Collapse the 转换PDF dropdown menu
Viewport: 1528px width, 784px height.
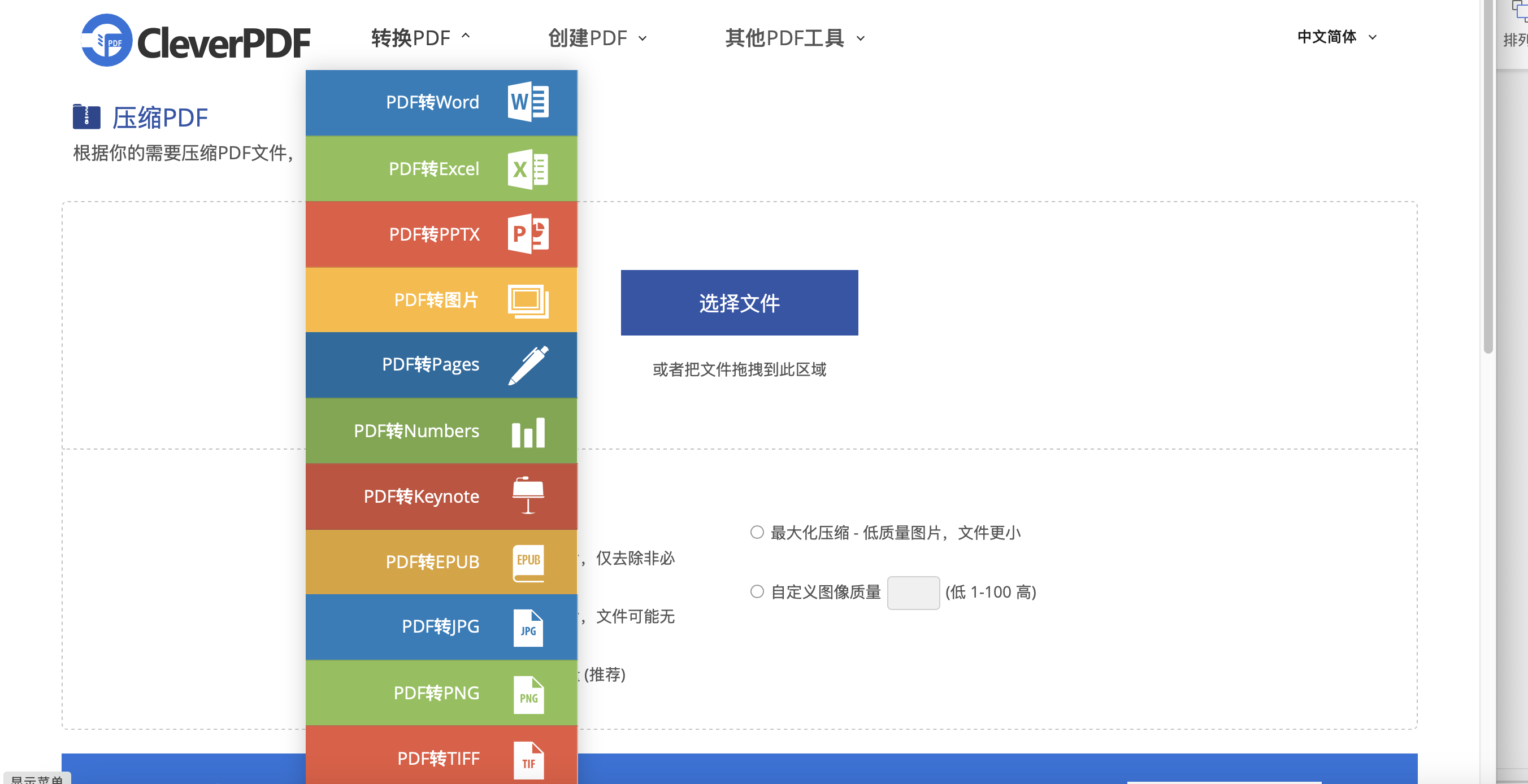(420, 38)
